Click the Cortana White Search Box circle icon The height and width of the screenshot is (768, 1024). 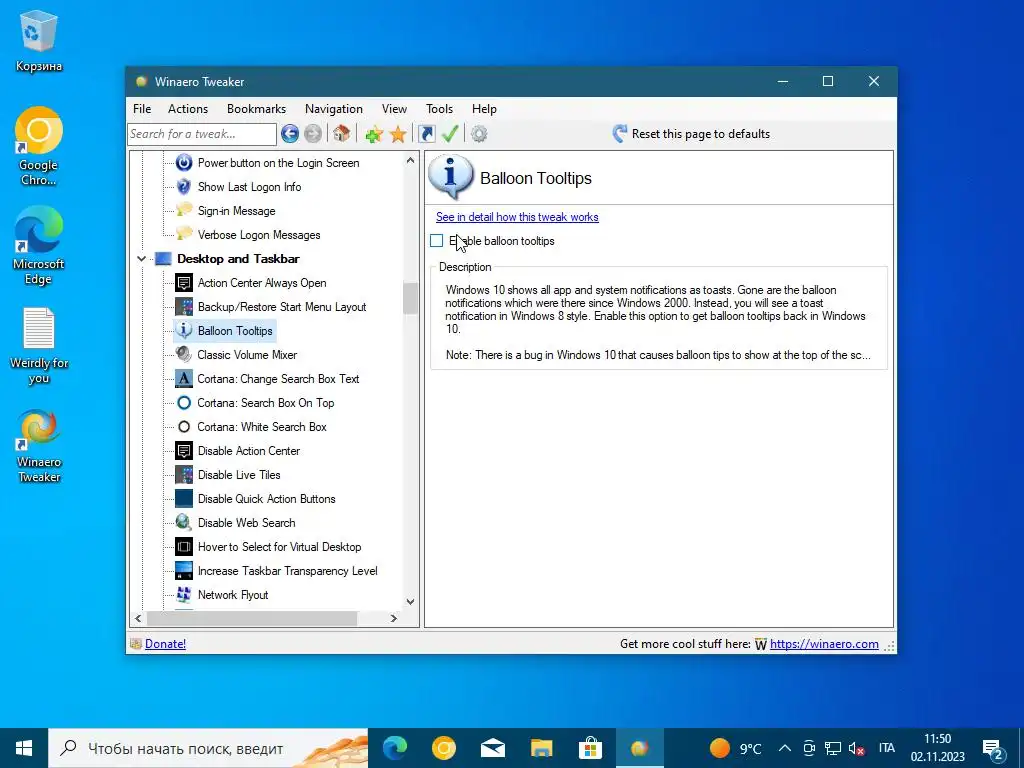[x=184, y=426]
